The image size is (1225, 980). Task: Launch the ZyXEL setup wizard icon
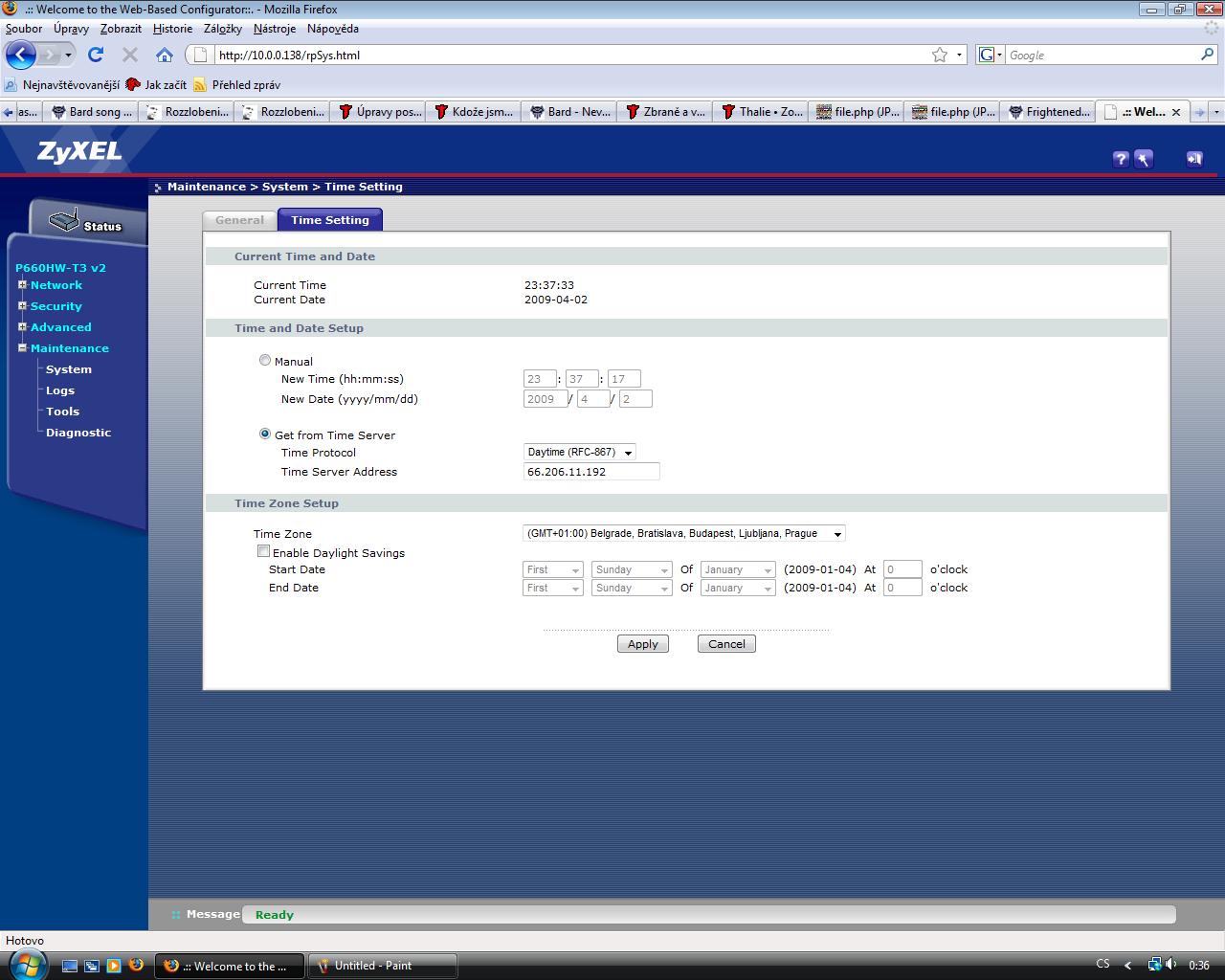click(x=1144, y=159)
